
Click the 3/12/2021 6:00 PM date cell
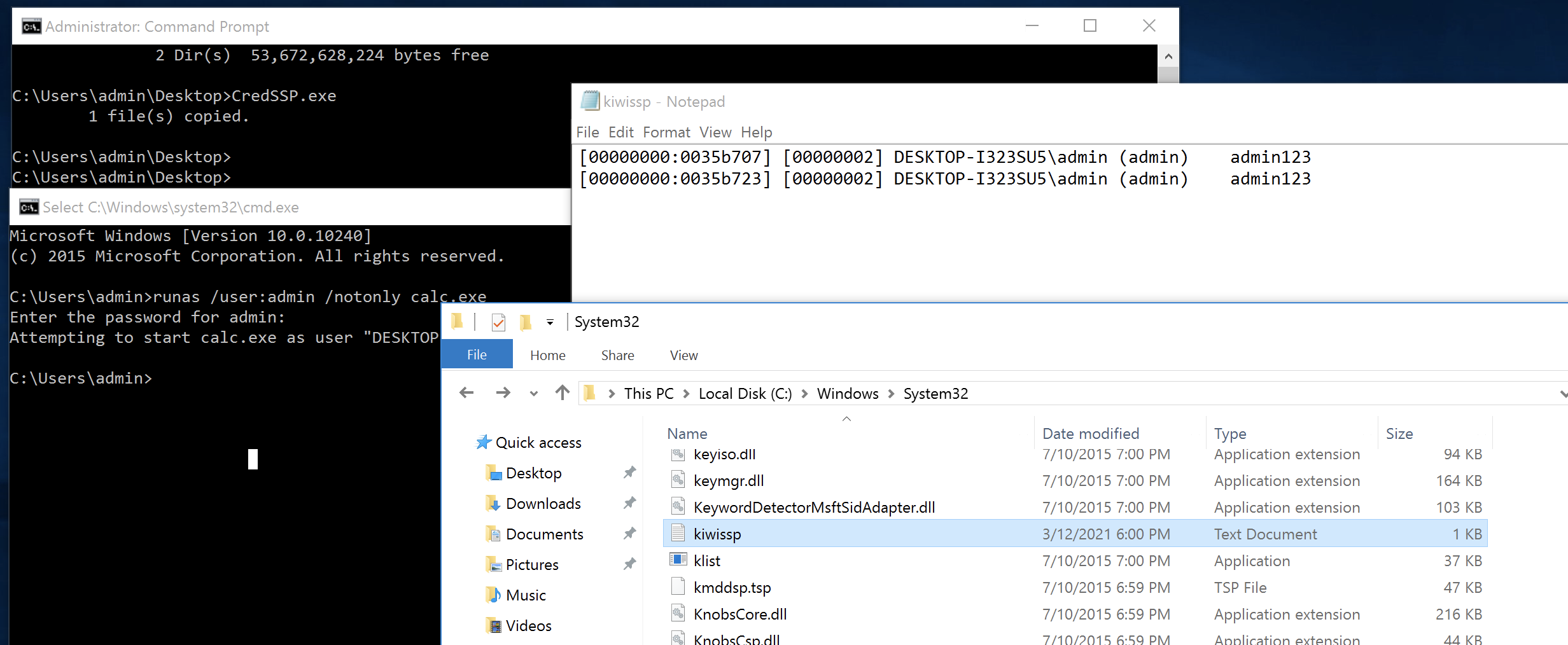pos(1106,534)
